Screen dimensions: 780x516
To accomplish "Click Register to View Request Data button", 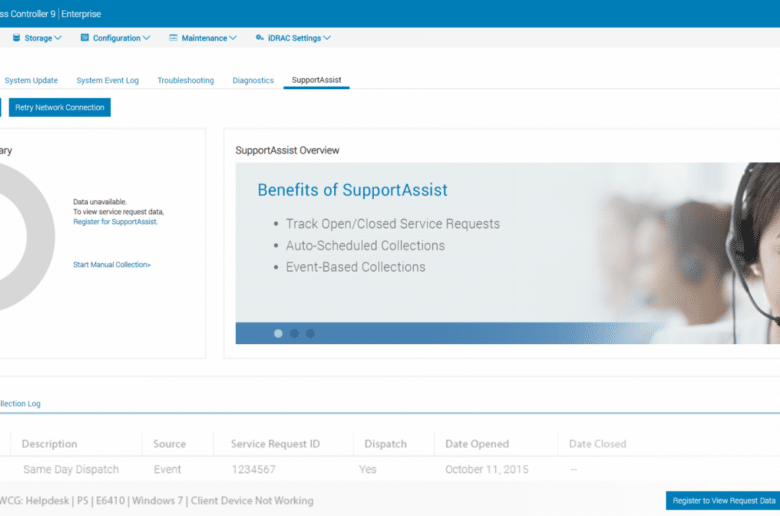I will point(723,501).
